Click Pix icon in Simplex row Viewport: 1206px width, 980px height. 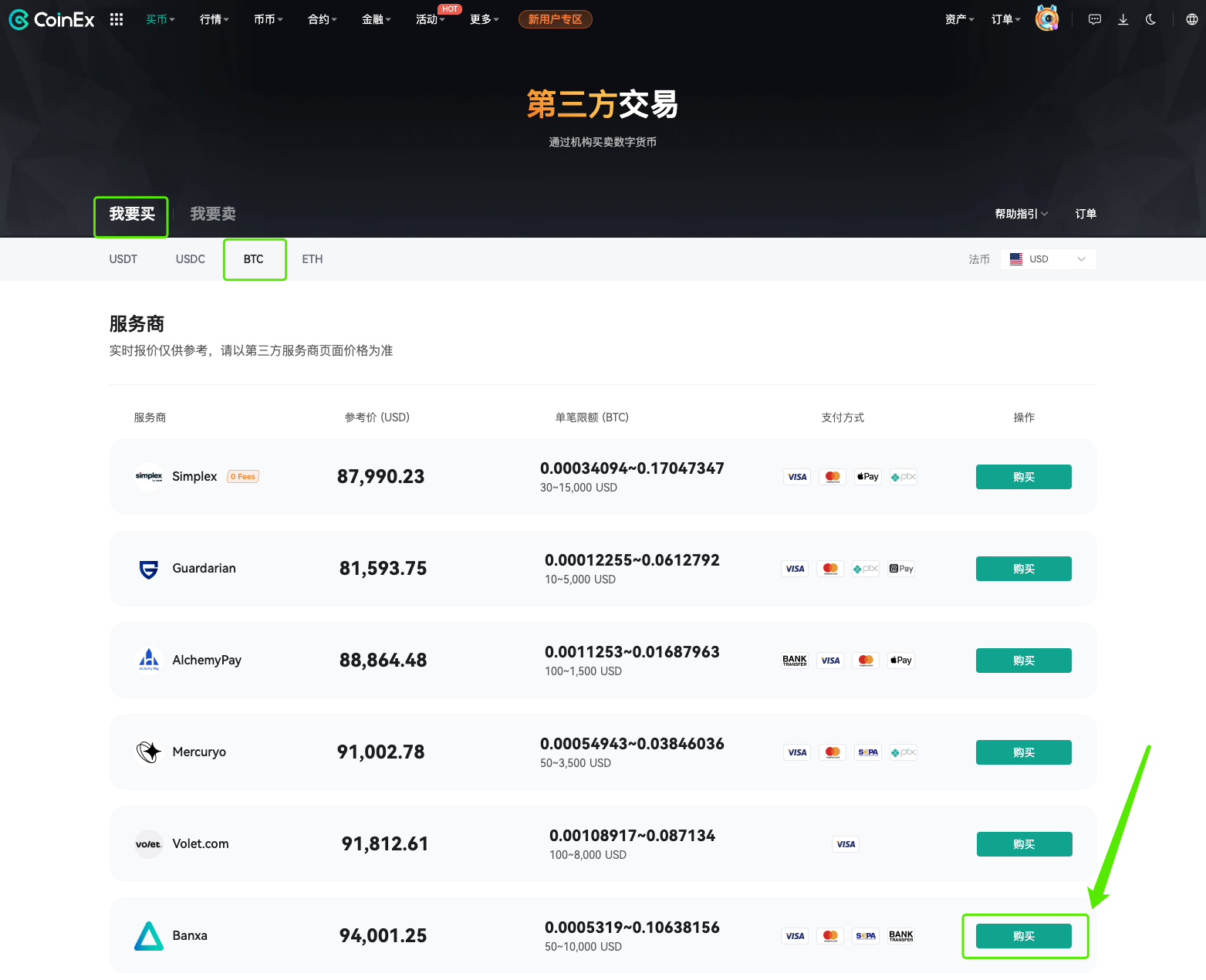pyautogui.click(x=904, y=477)
